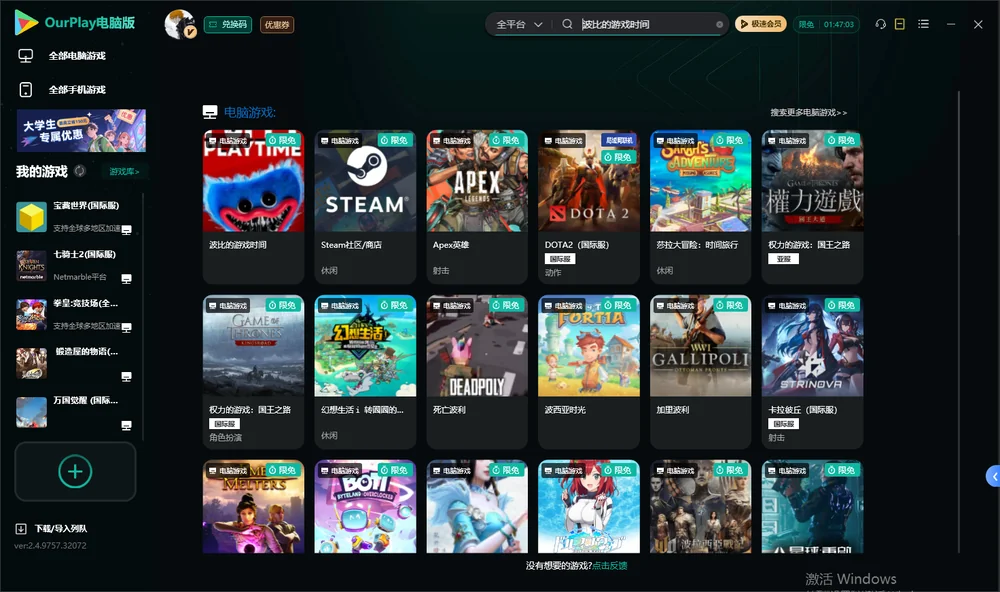Refresh the 我的游戏 list
This screenshot has height=592, width=1000.
(80, 171)
